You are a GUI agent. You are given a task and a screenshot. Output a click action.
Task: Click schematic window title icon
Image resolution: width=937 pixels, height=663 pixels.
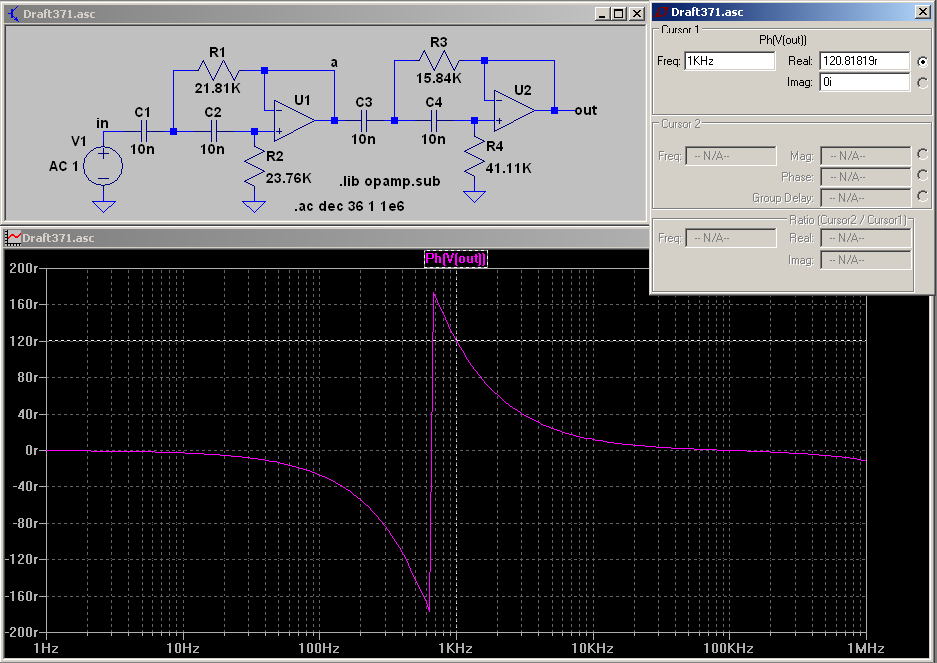tap(13, 14)
